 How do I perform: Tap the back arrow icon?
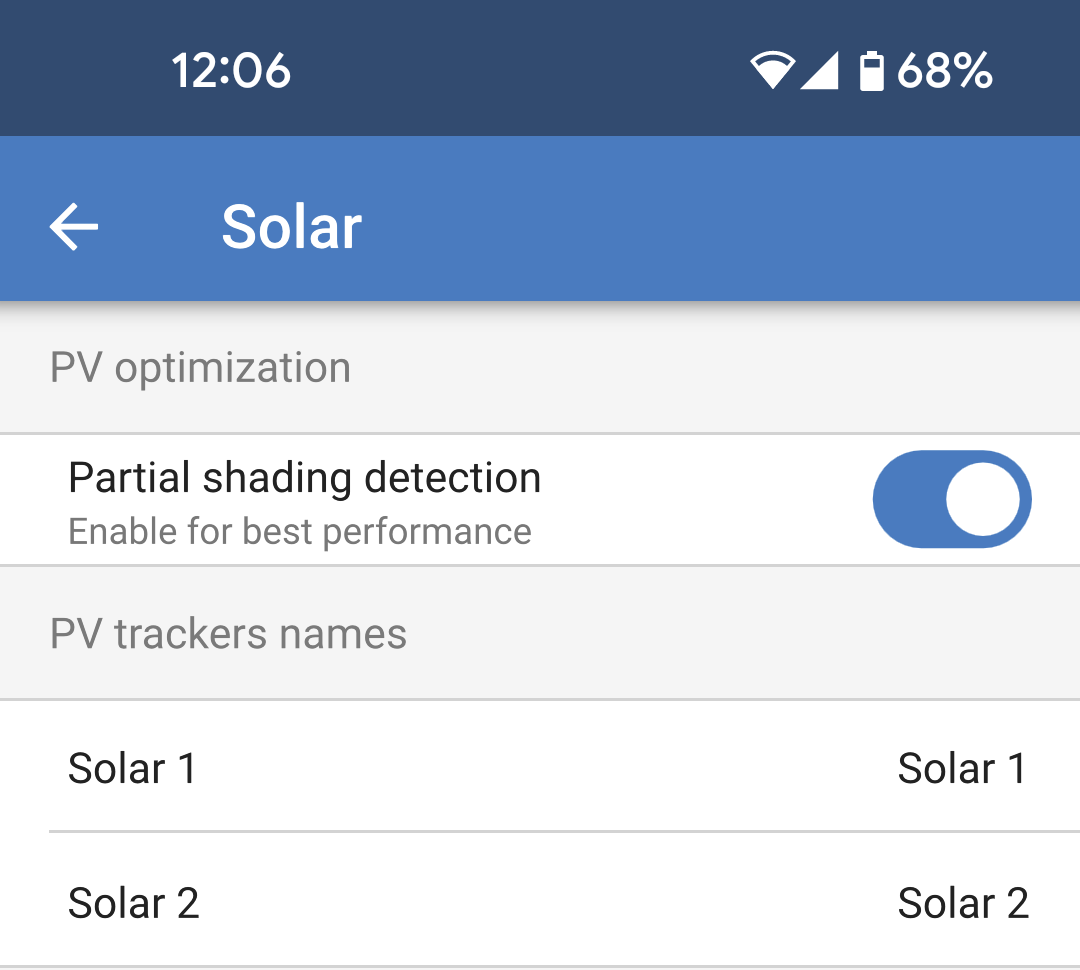[x=74, y=227]
